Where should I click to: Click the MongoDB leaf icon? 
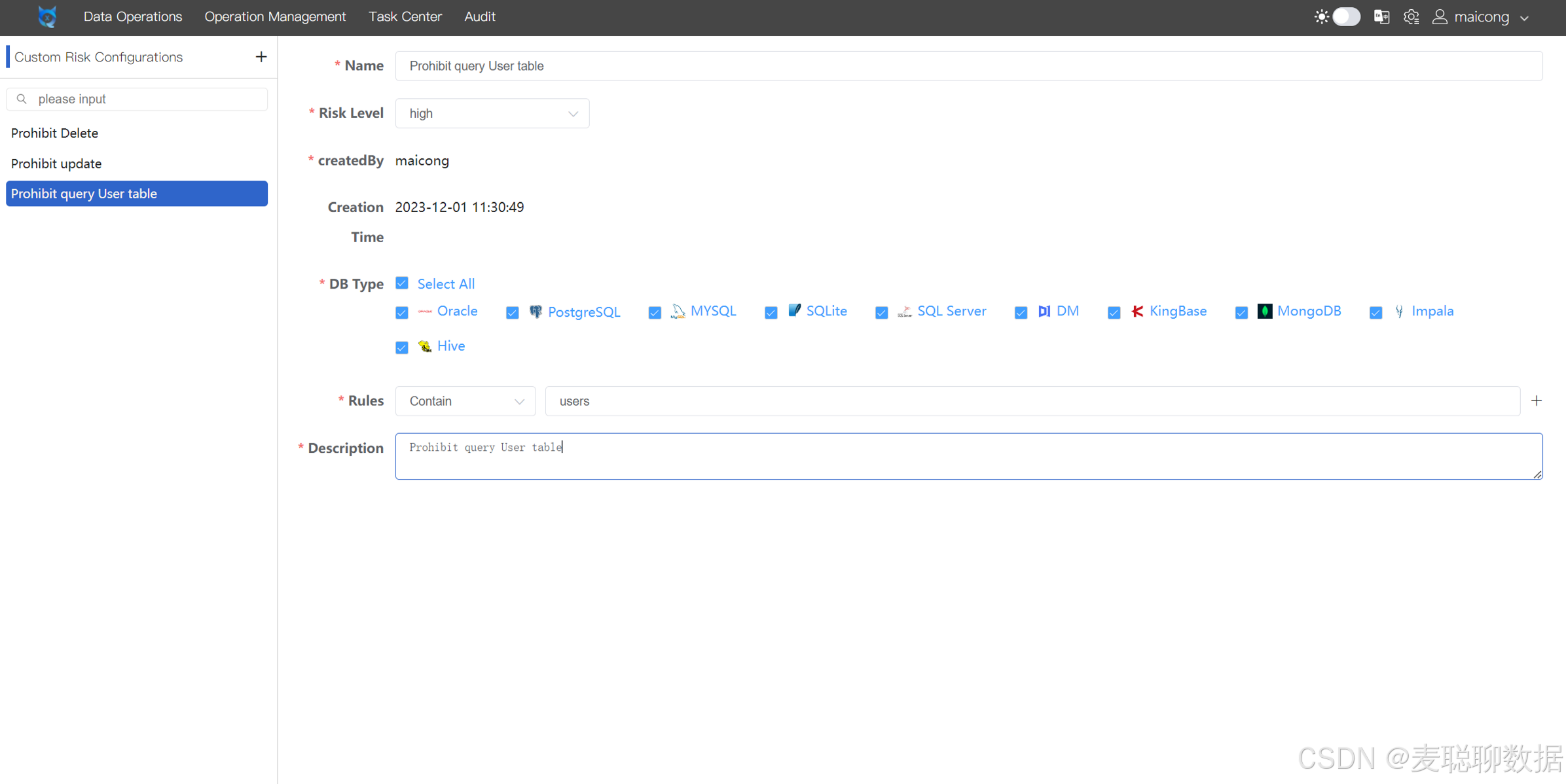pyautogui.click(x=1265, y=312)
